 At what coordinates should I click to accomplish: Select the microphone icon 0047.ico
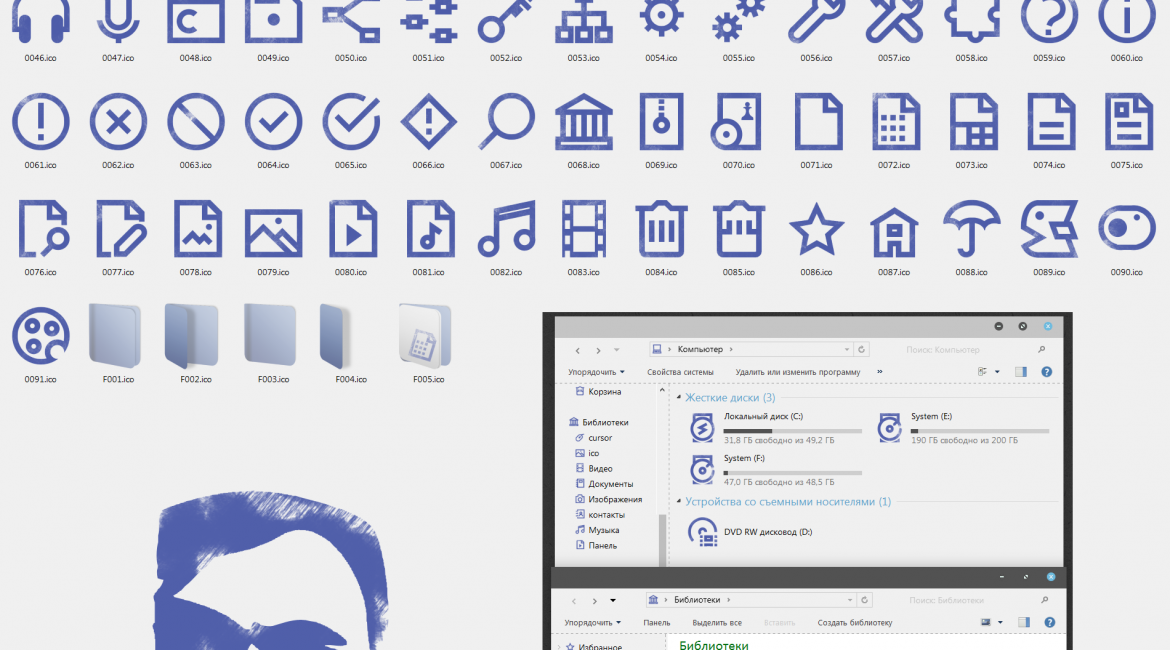pyautogui.click(x=118, y=21)
